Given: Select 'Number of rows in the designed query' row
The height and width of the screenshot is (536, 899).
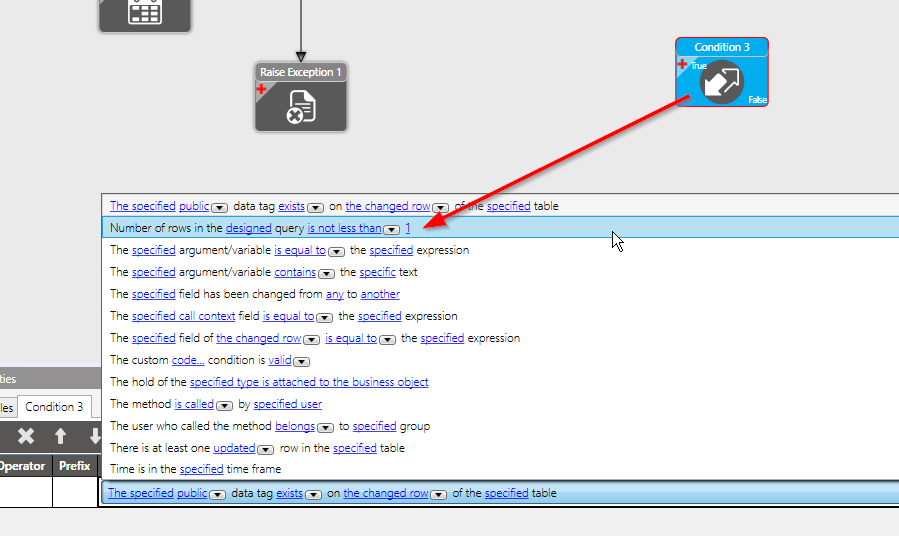Looking at the screenshot, I should click(x=501, y=228).
